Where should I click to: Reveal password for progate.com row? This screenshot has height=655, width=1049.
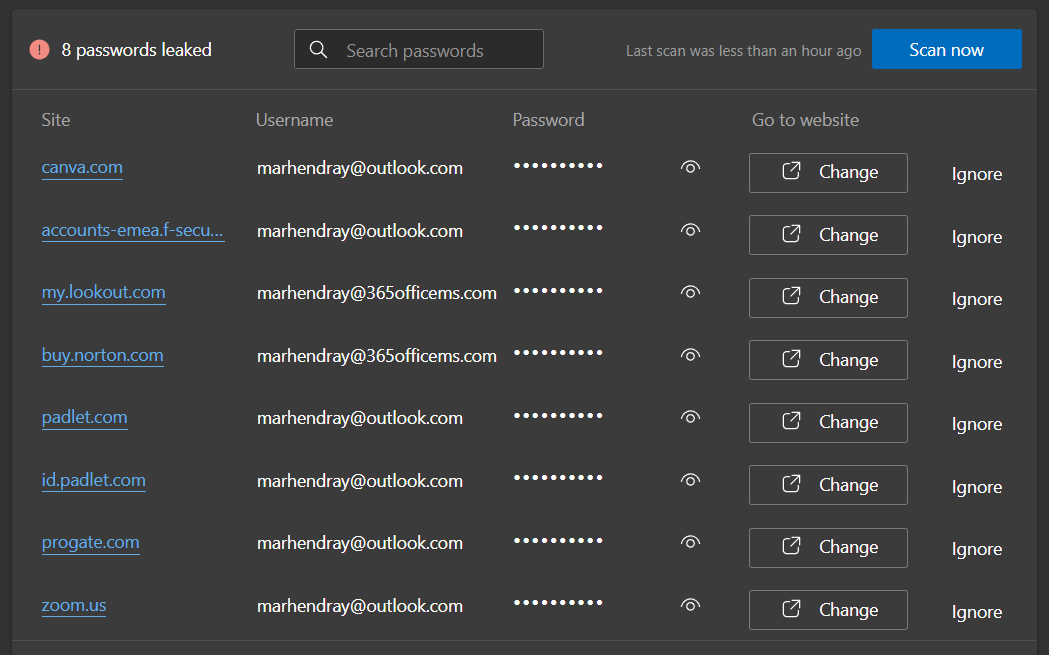(689, 543)
